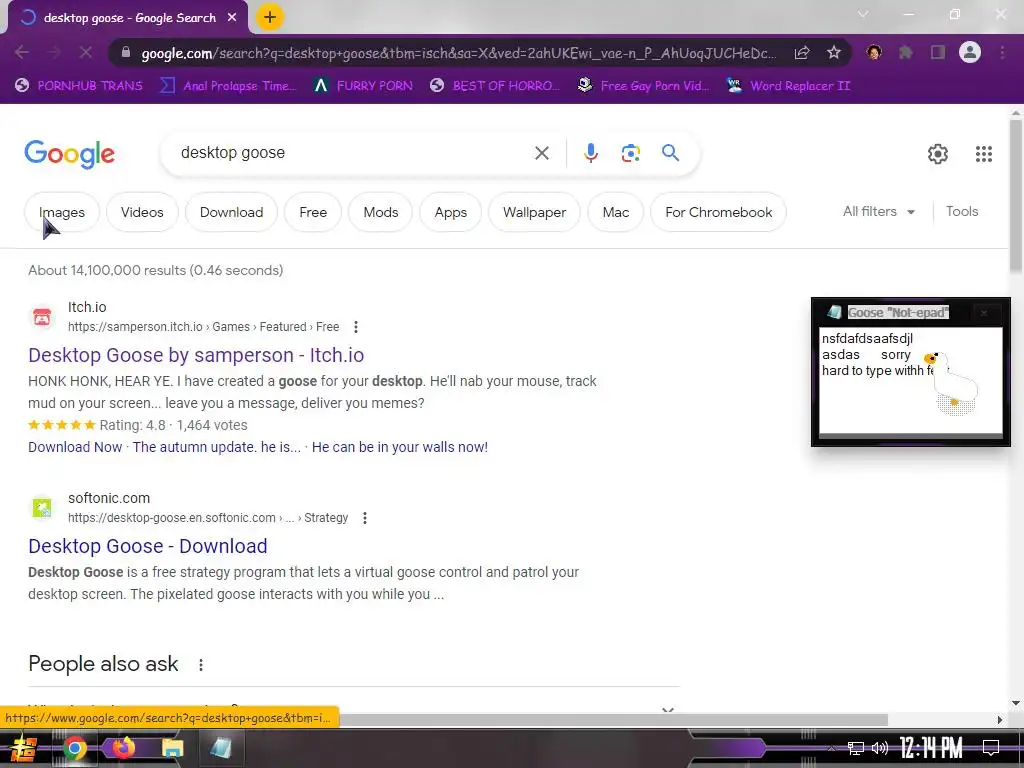
Task: Start voice search with microphone icon
Action: click(590, 153)
